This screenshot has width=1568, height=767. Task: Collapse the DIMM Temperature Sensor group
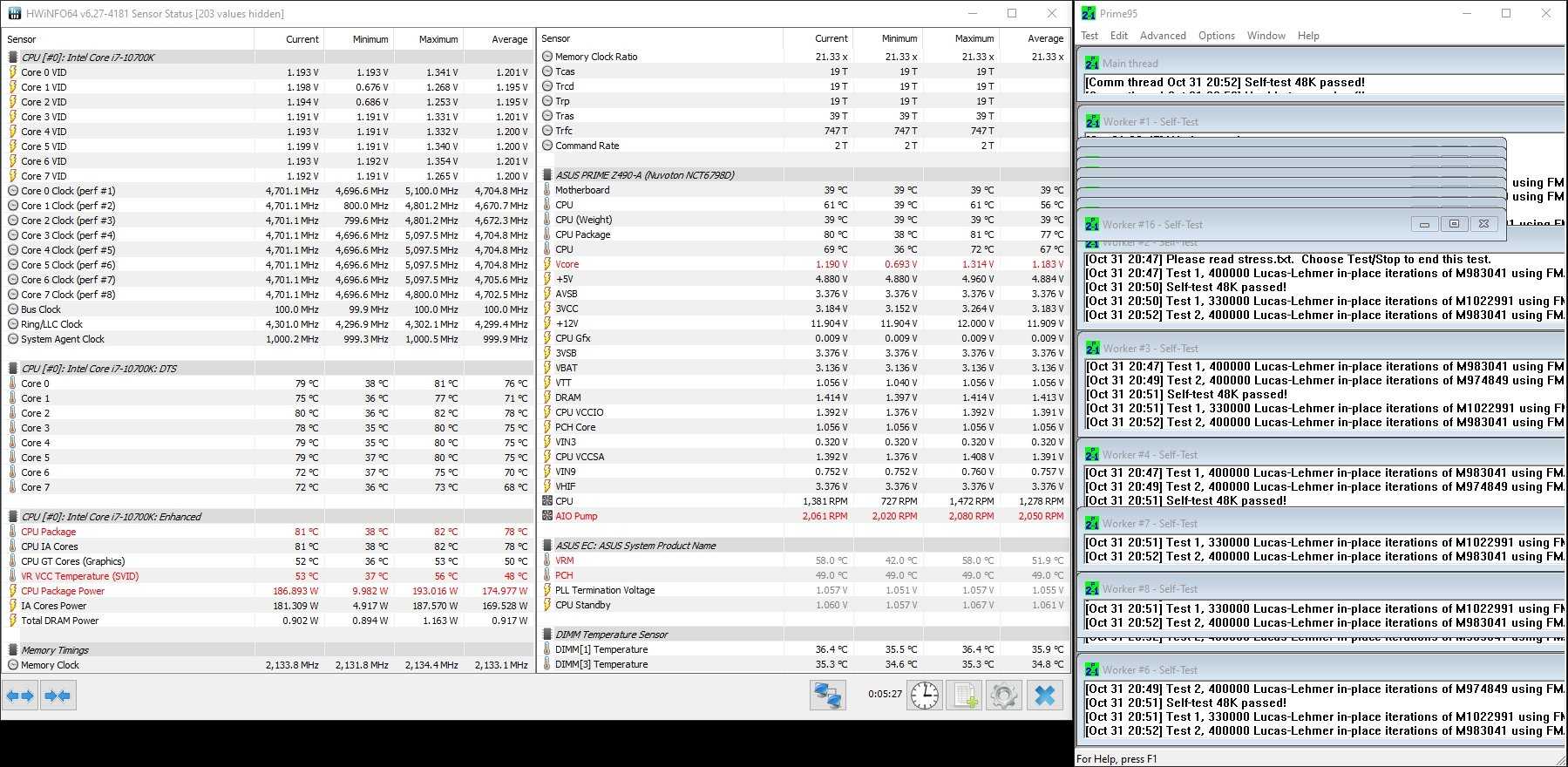coord(546,635)
